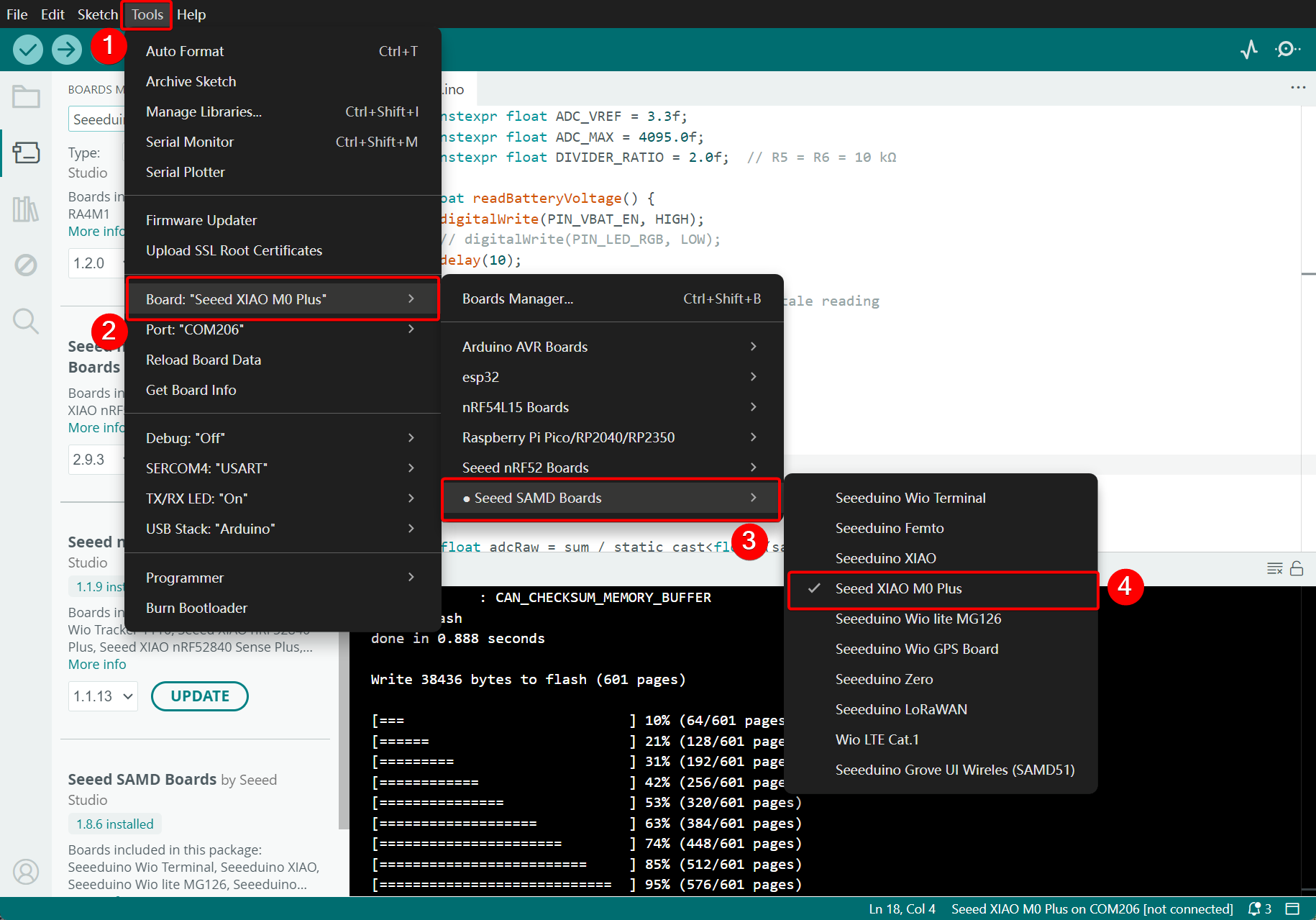Open the Edit menu

pos(52,14)
